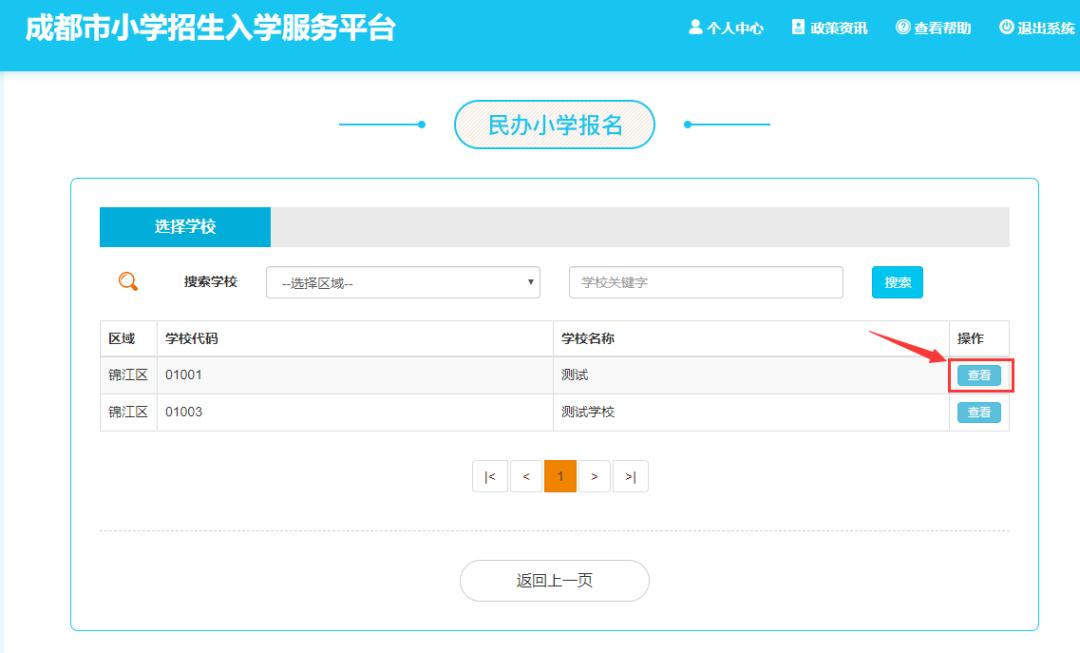Image resolution: width=1080 pixels, height=653 pixels.
Task: Click the 搜索 search button
Action: click(897, 282)
